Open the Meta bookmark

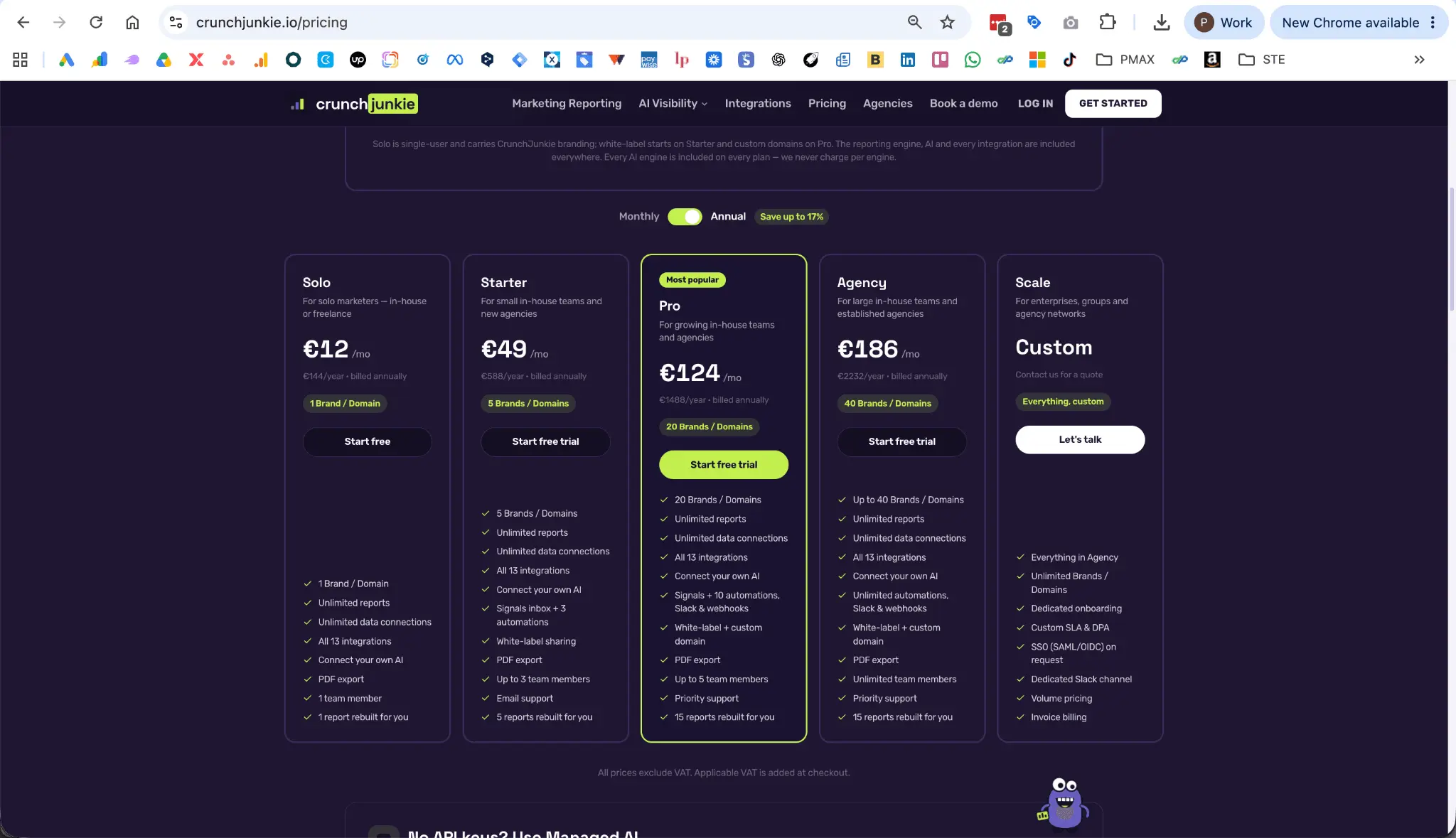455,60
